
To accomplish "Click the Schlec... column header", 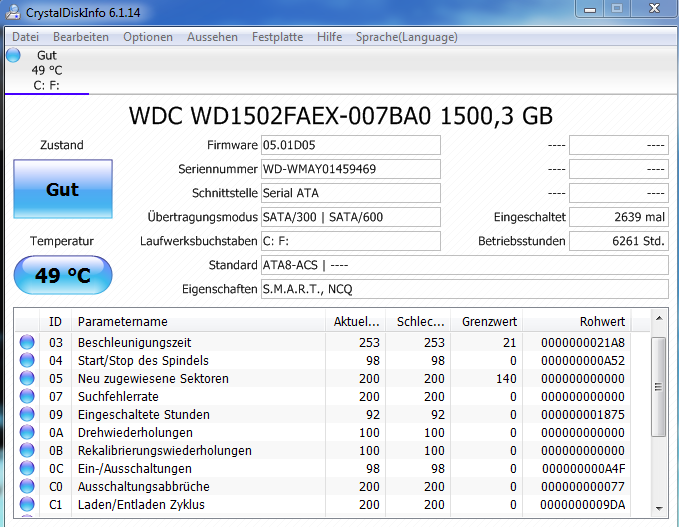I will 418,321.
